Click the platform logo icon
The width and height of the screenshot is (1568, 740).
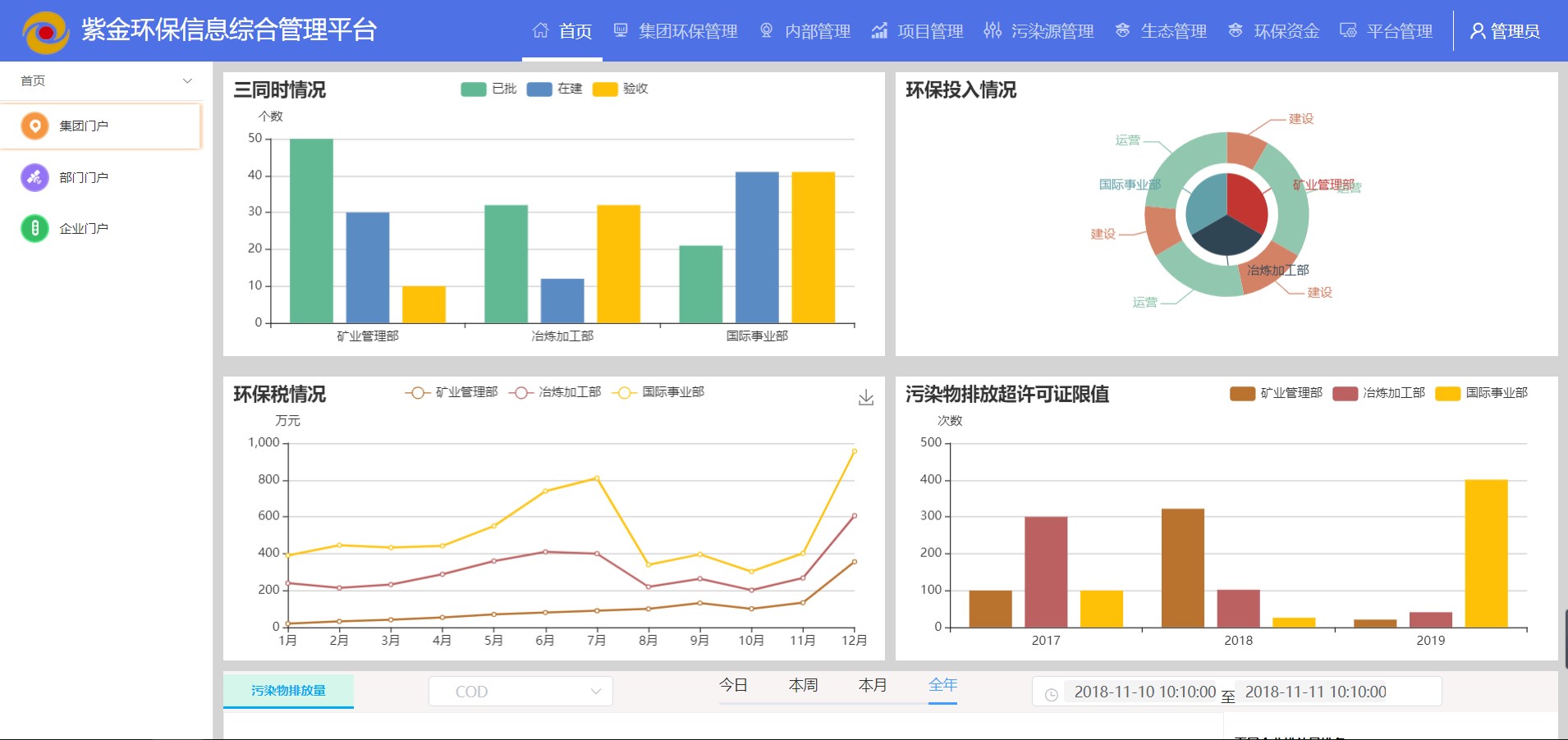[x=46, y=32]
